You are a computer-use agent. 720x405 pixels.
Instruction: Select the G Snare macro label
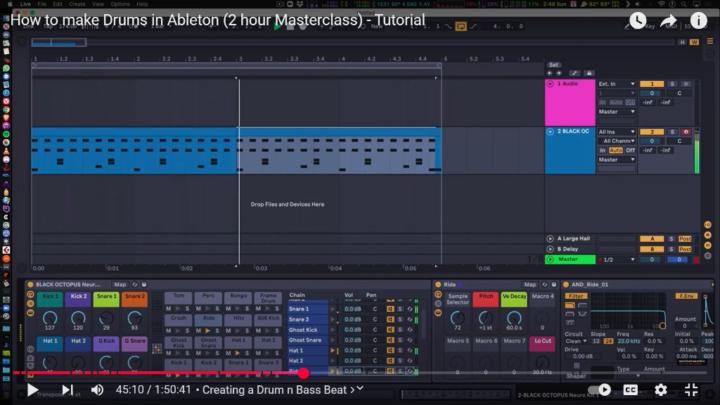[x=135, y=342]
